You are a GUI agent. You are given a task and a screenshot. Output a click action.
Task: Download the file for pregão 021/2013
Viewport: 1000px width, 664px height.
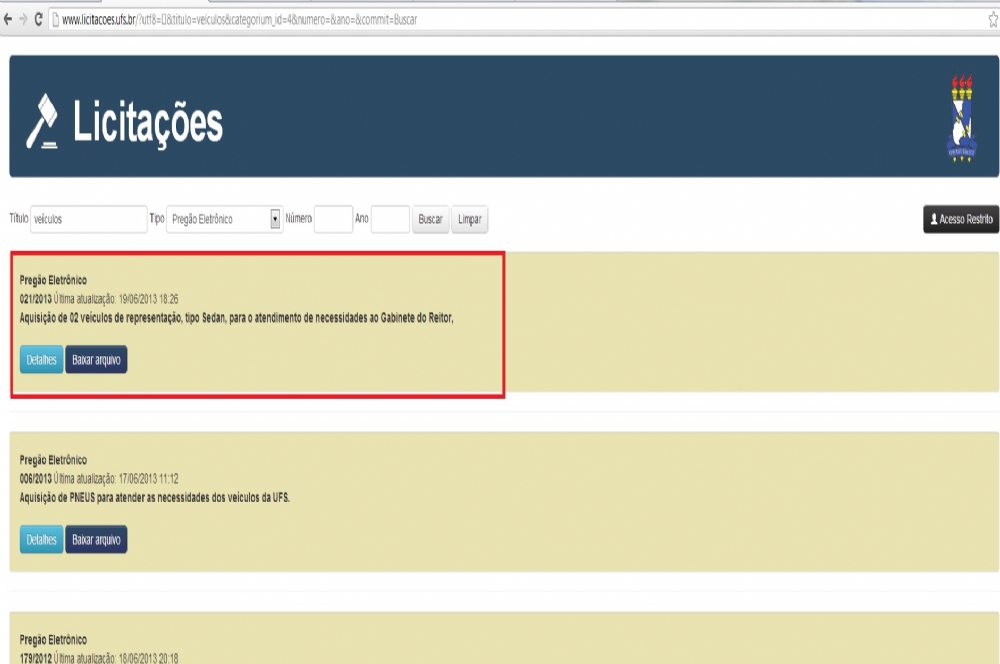coord(96,360)
